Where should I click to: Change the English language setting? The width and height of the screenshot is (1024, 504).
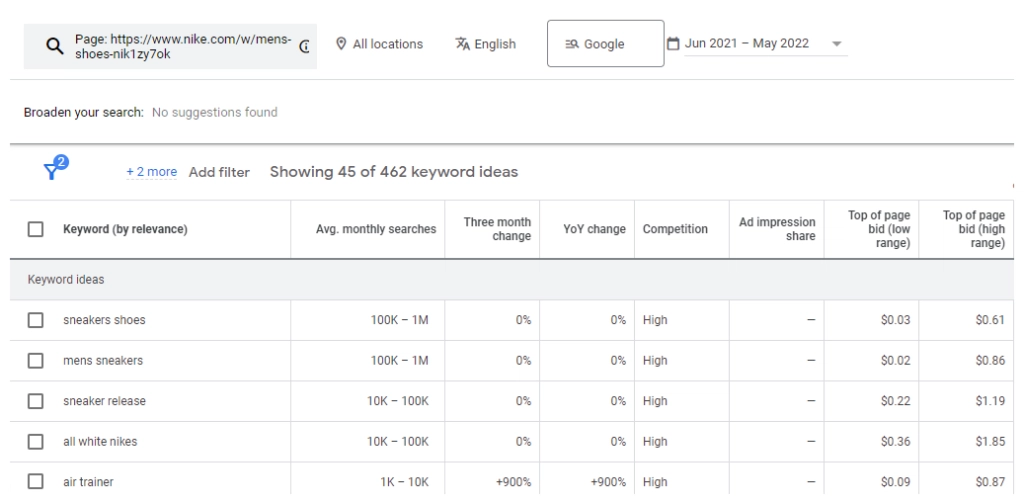tap(485, 44)
